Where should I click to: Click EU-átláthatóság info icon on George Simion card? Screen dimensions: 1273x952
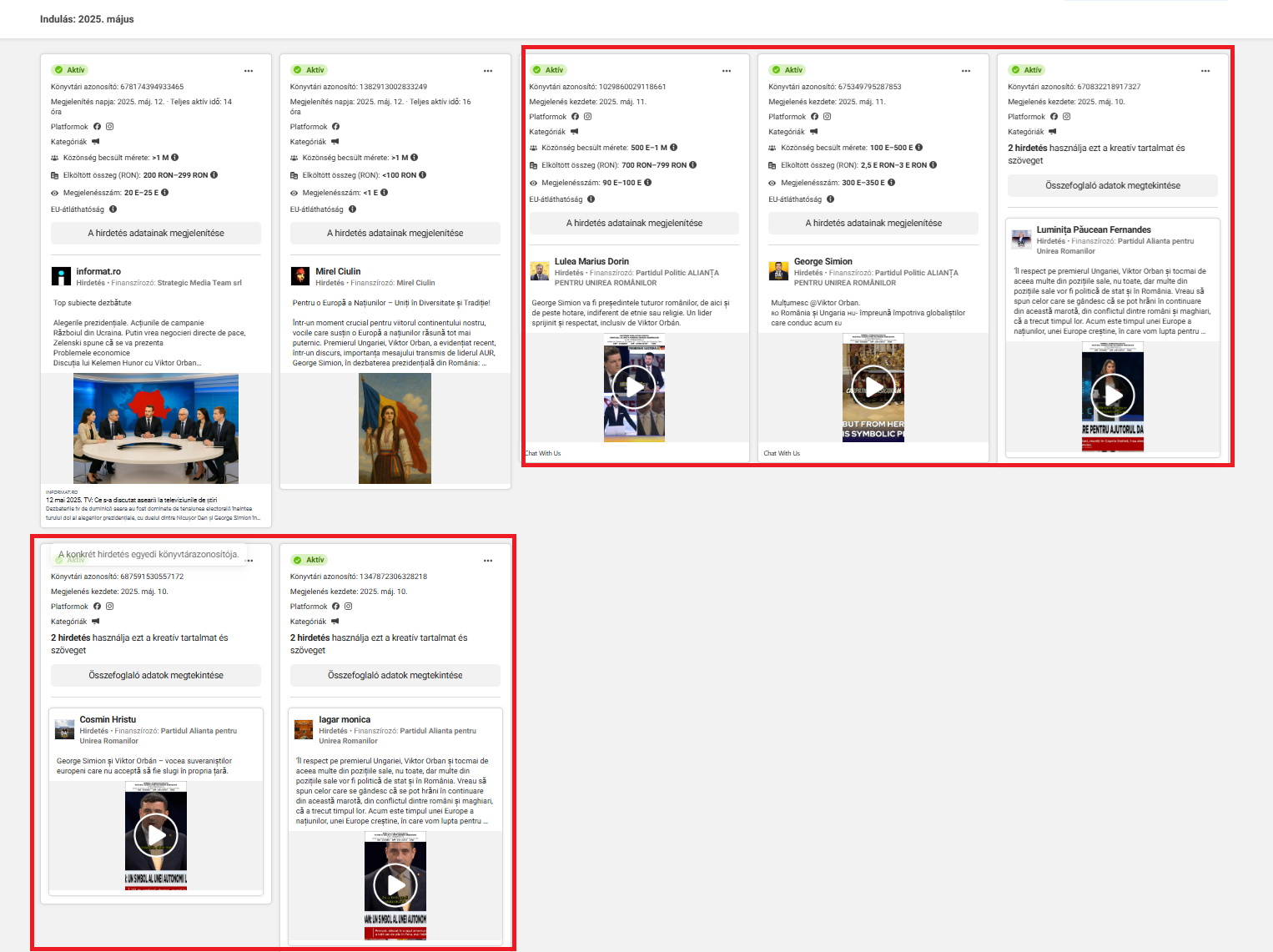(x=830, y=199)
